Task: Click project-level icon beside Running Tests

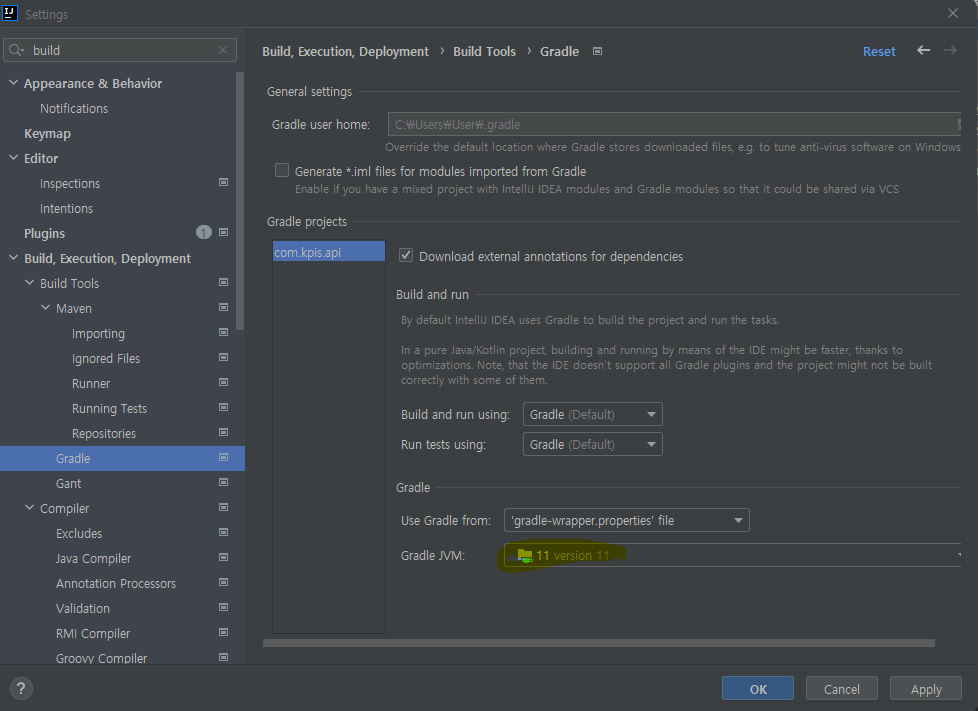Action: point(223,407)
